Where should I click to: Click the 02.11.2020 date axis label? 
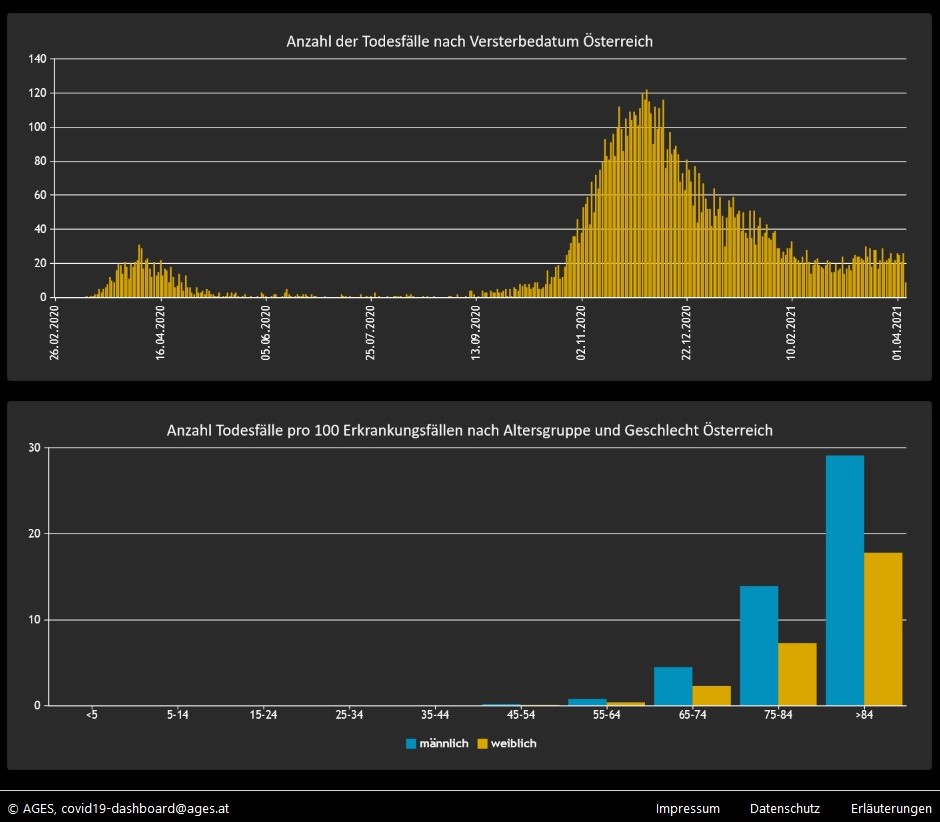pos(581,333)
